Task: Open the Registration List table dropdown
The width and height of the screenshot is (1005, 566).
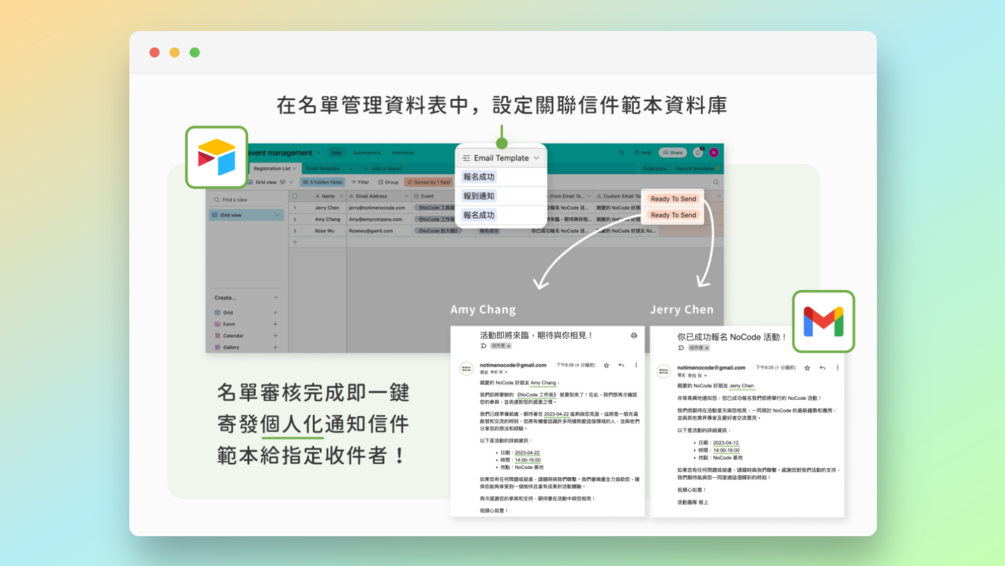Action: tap(295, 169)
